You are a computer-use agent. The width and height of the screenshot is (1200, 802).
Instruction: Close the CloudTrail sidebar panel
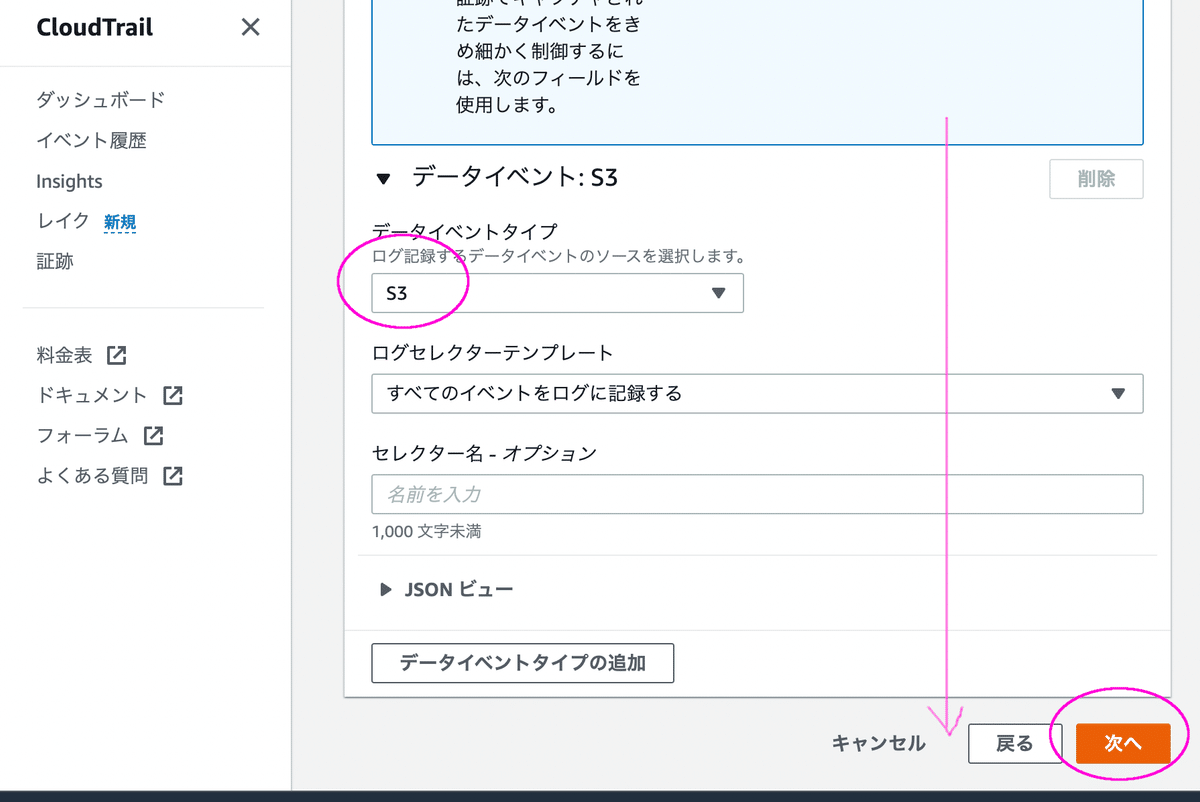pyautogui.click(x=250, y=27)
